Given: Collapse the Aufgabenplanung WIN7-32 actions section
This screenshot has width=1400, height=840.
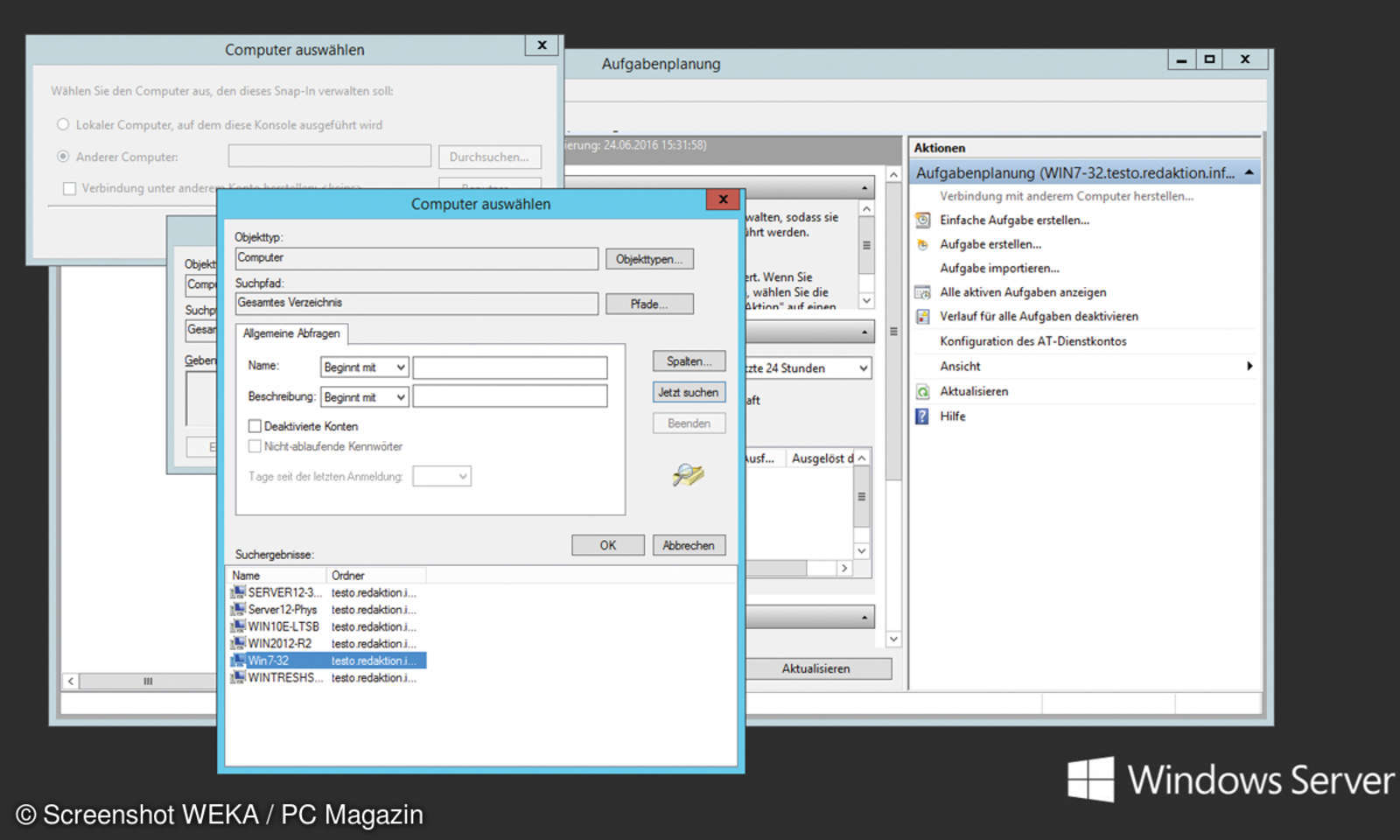Looking at the screenshot, I should click(x=1247, y=172).
